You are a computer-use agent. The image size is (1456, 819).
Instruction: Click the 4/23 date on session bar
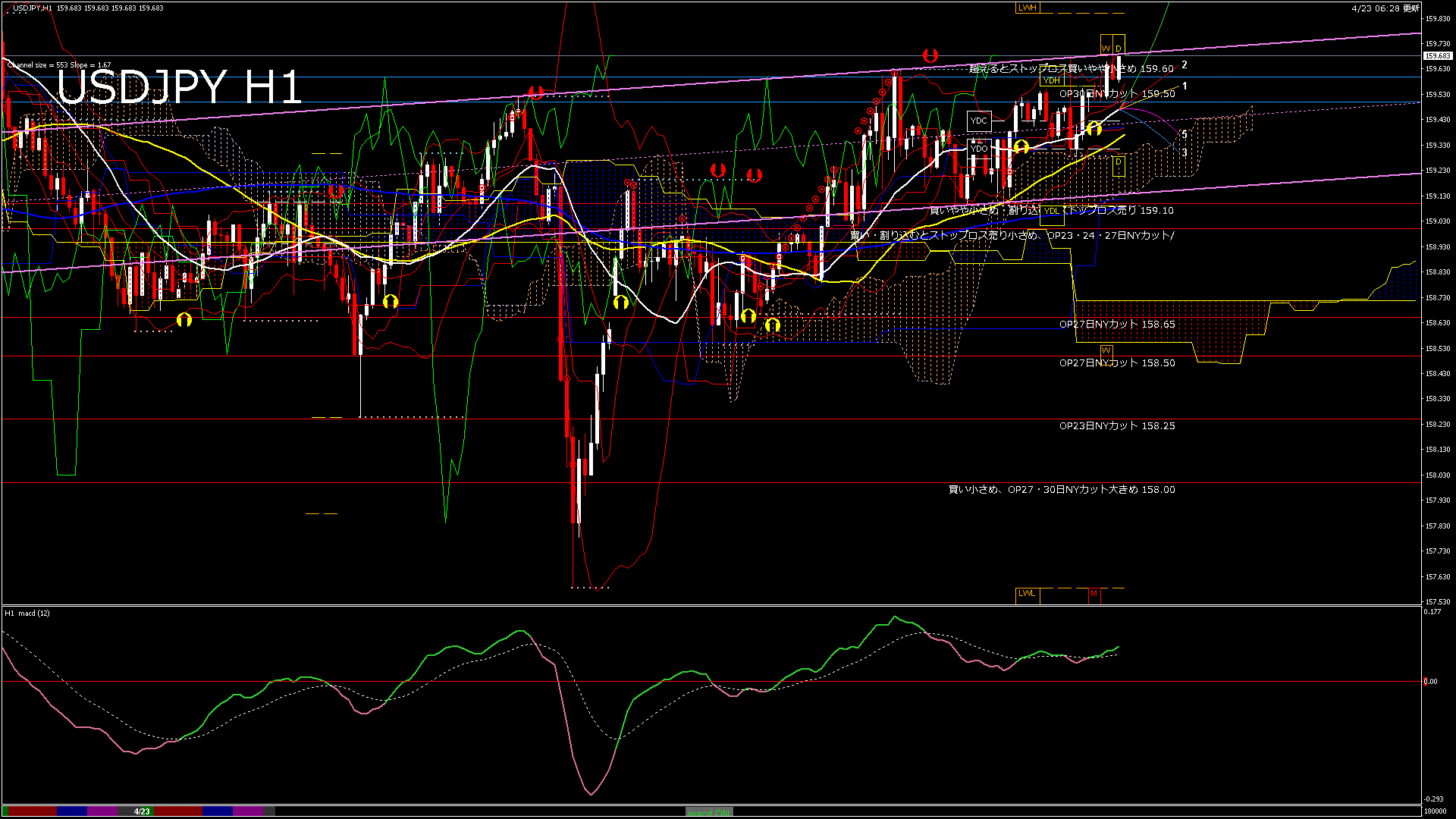coord(142,811)
